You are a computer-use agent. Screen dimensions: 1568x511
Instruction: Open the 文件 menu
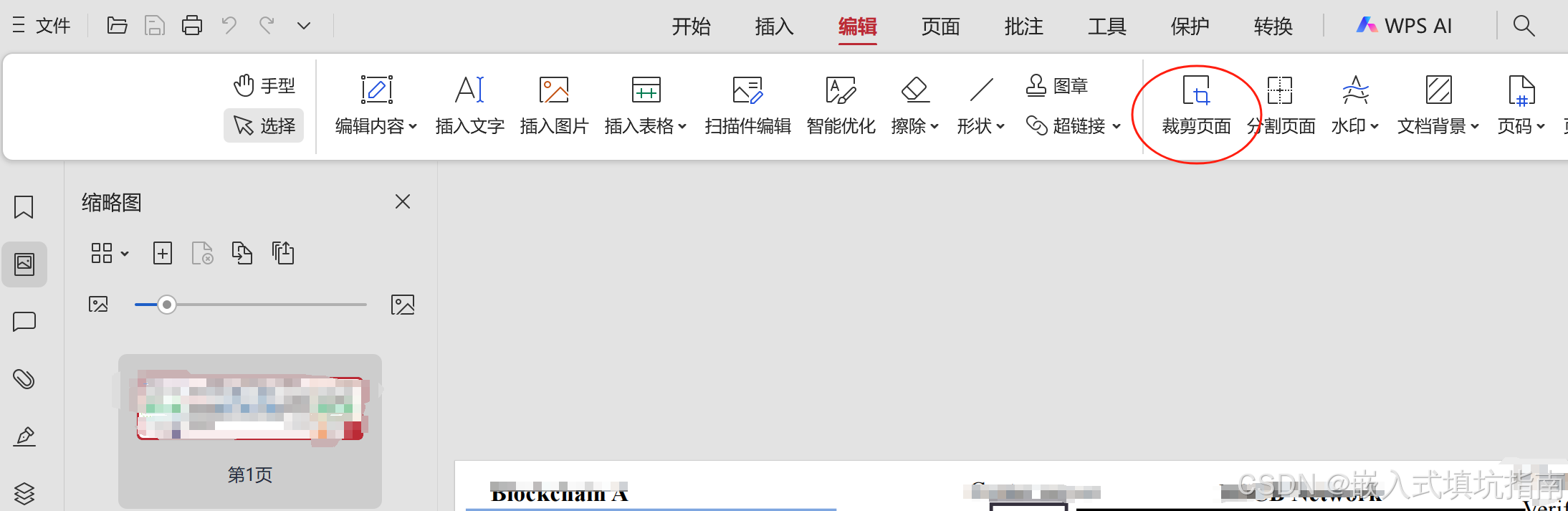(x=42, y=26)
